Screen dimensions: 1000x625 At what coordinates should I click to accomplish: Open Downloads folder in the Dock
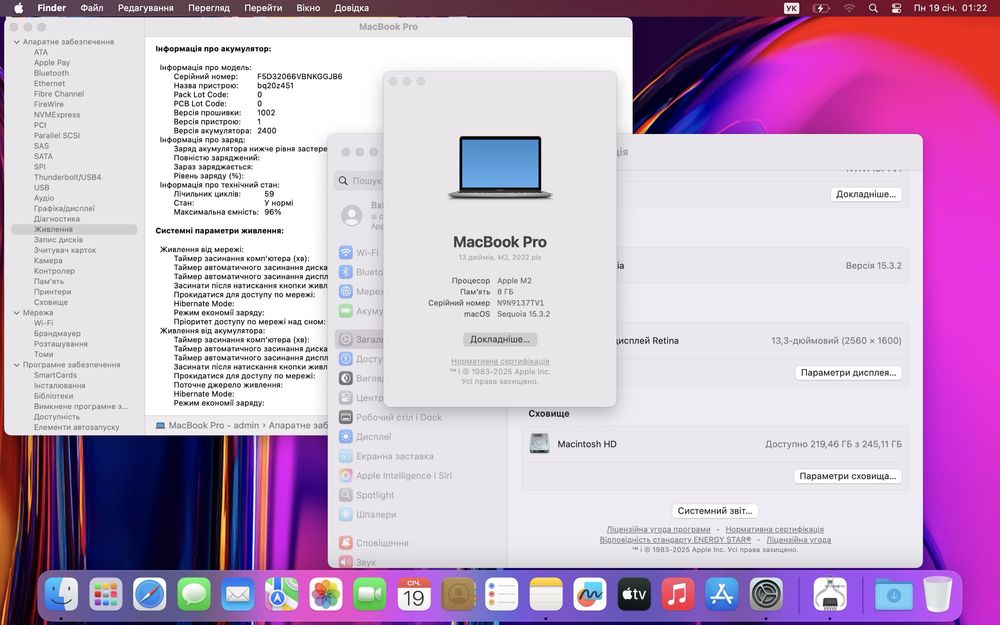point(893,594)
